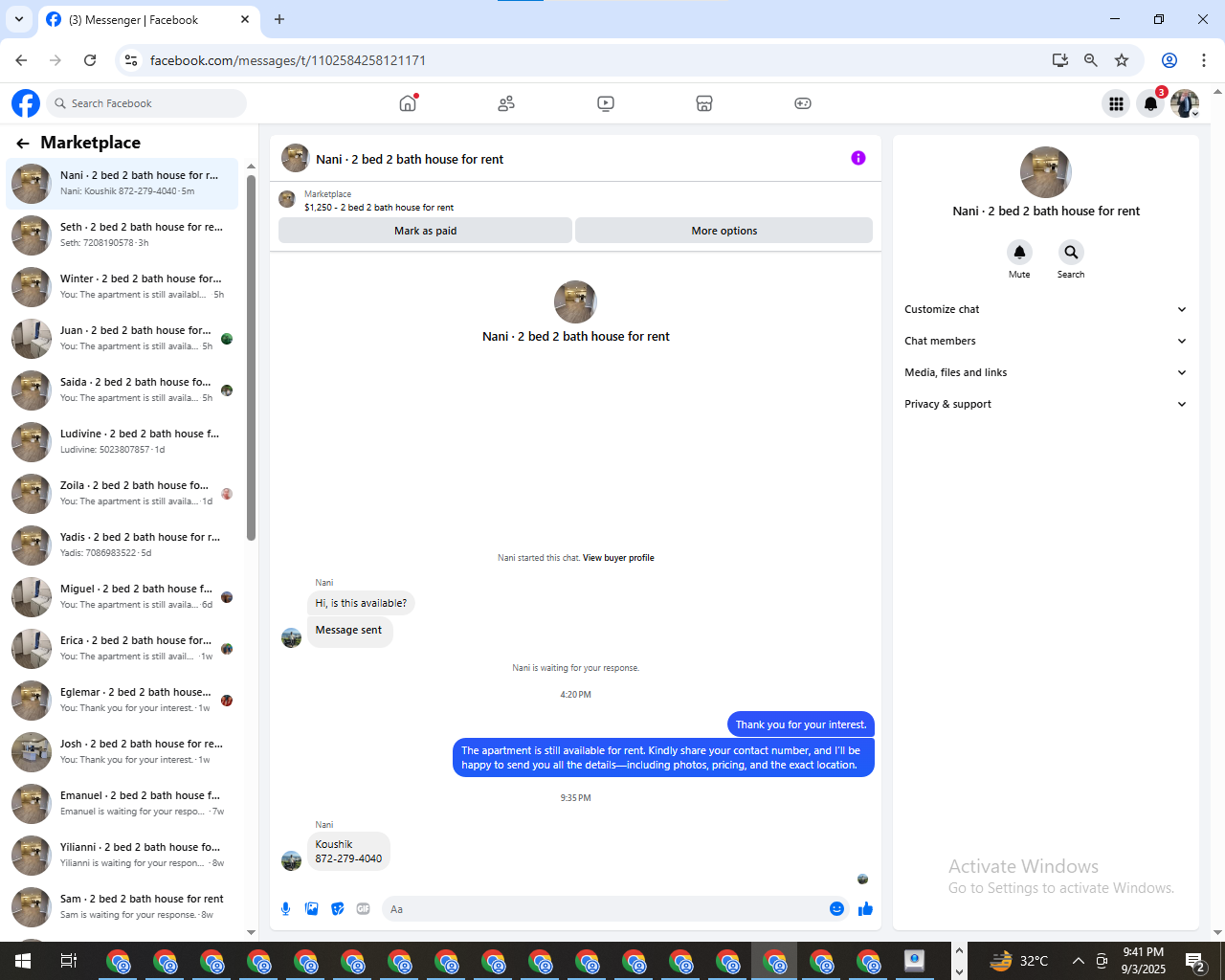Click the Search Facebook field
The image size is (1225, 980).
146,103
